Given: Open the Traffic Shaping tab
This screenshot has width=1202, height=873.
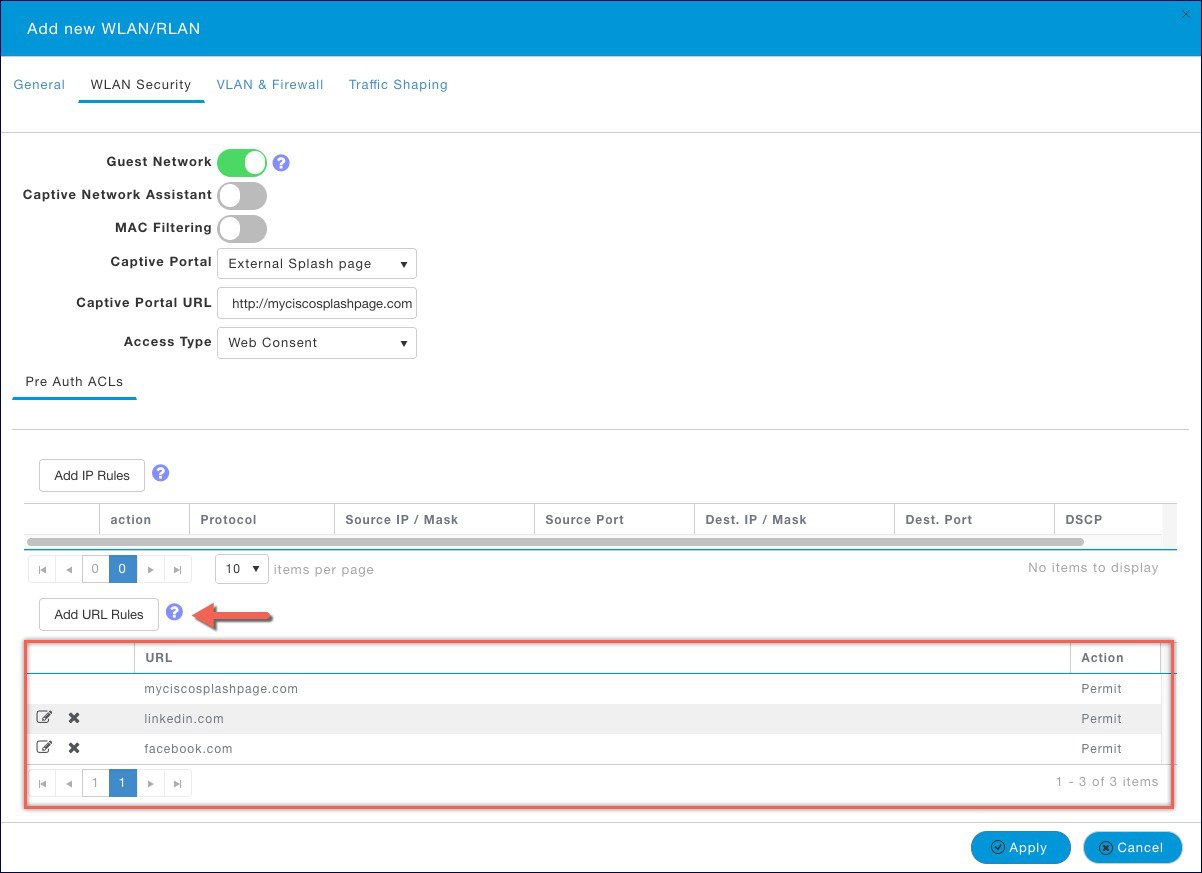Looking at the screenshot, I should tap(398, 85).
